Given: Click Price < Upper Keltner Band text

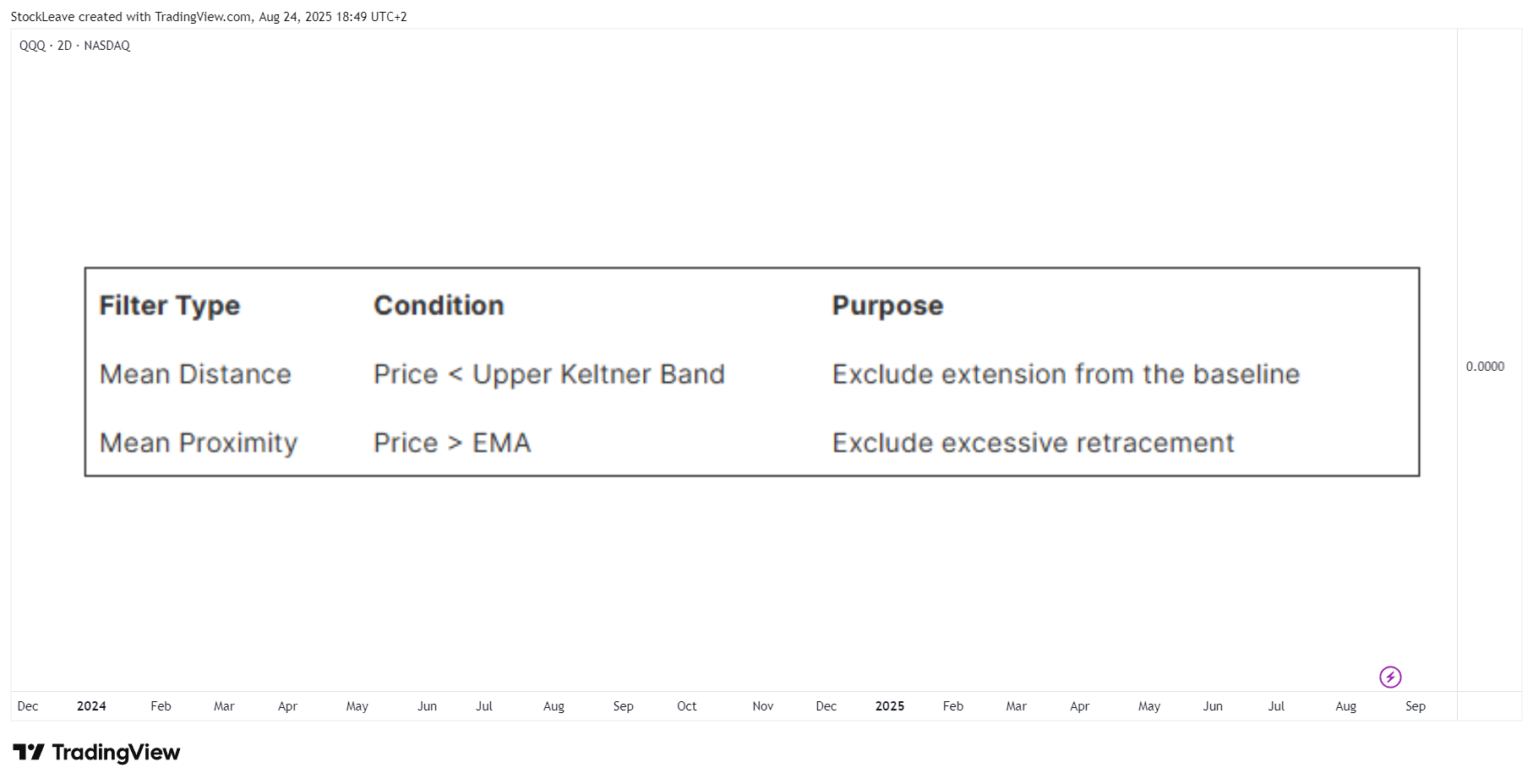Looking at the screenshot, I should [549, 374].
